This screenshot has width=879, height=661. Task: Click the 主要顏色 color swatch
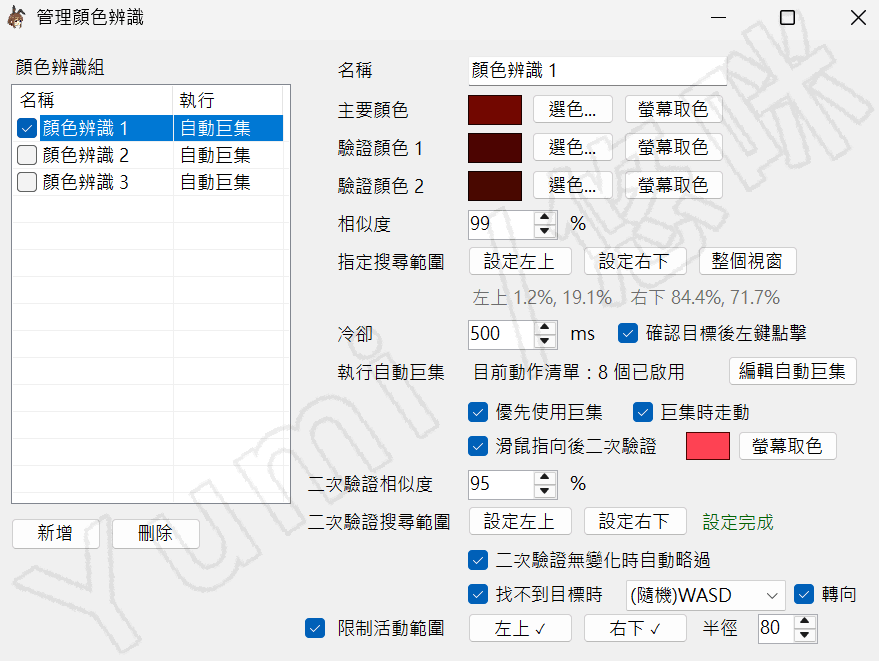495,110
